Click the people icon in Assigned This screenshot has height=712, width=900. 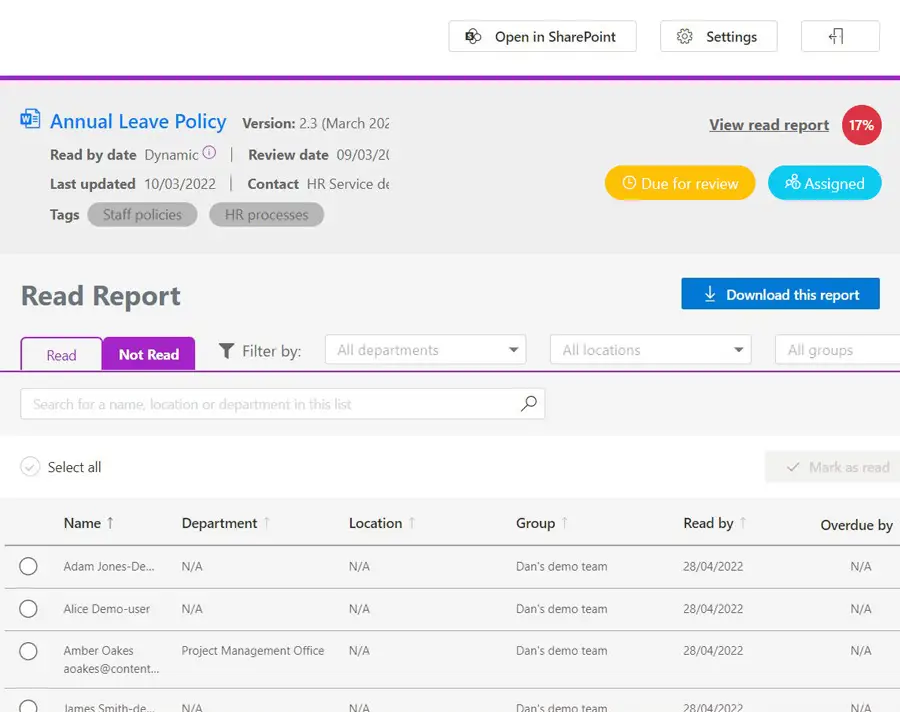792,183
